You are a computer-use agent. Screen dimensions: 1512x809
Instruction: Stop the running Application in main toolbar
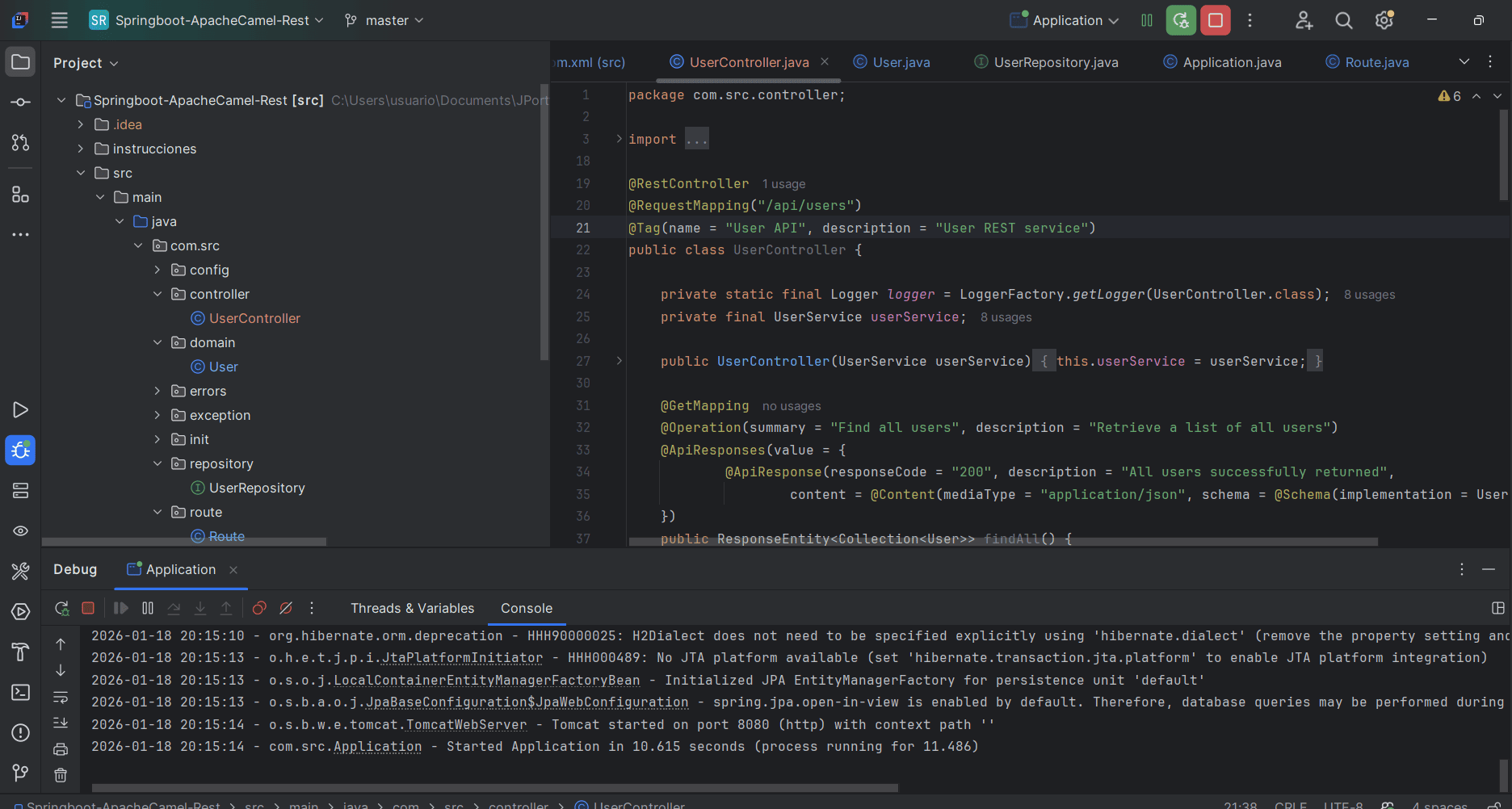coord(1215,20)
